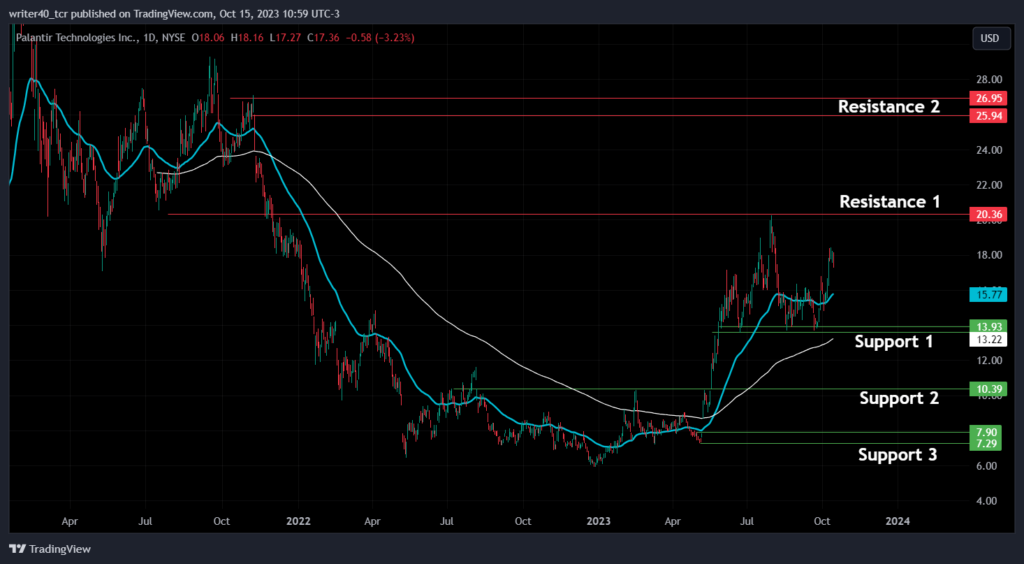Click the 4.00 price axis label
Image resolution: width=1024 pixels, height=564 pixels.
[x=988, y=501]
